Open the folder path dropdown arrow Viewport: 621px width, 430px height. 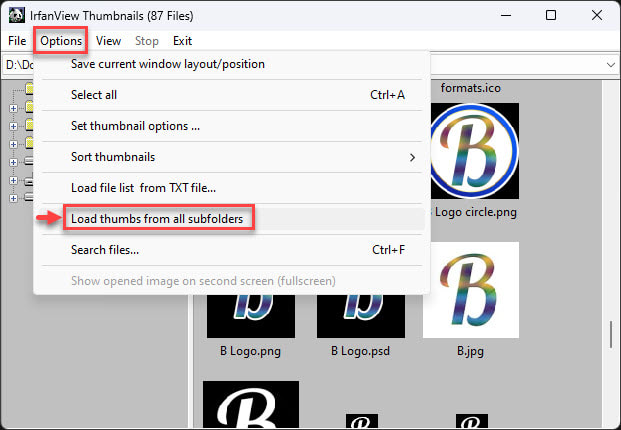(x=610, y=65)
